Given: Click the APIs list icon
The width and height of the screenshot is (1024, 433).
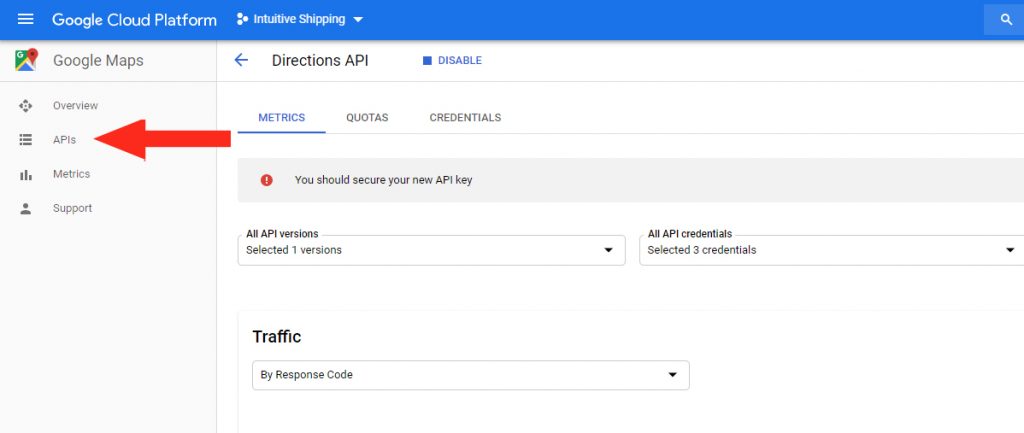Looking at the screenshot, I should [25, 140].
